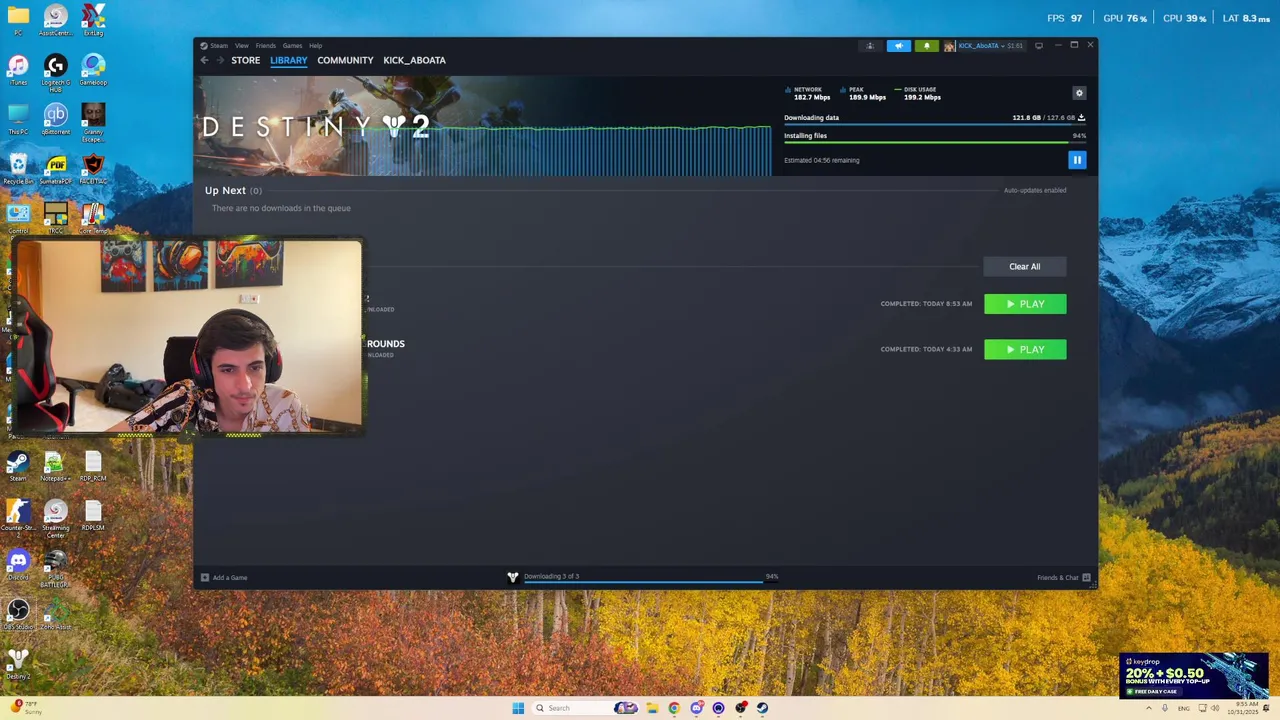The width and height of the screenshot is (1280, 720).
Task: Open the KICK_ABOATA profile tab
Action: click(x=414, y=60)
